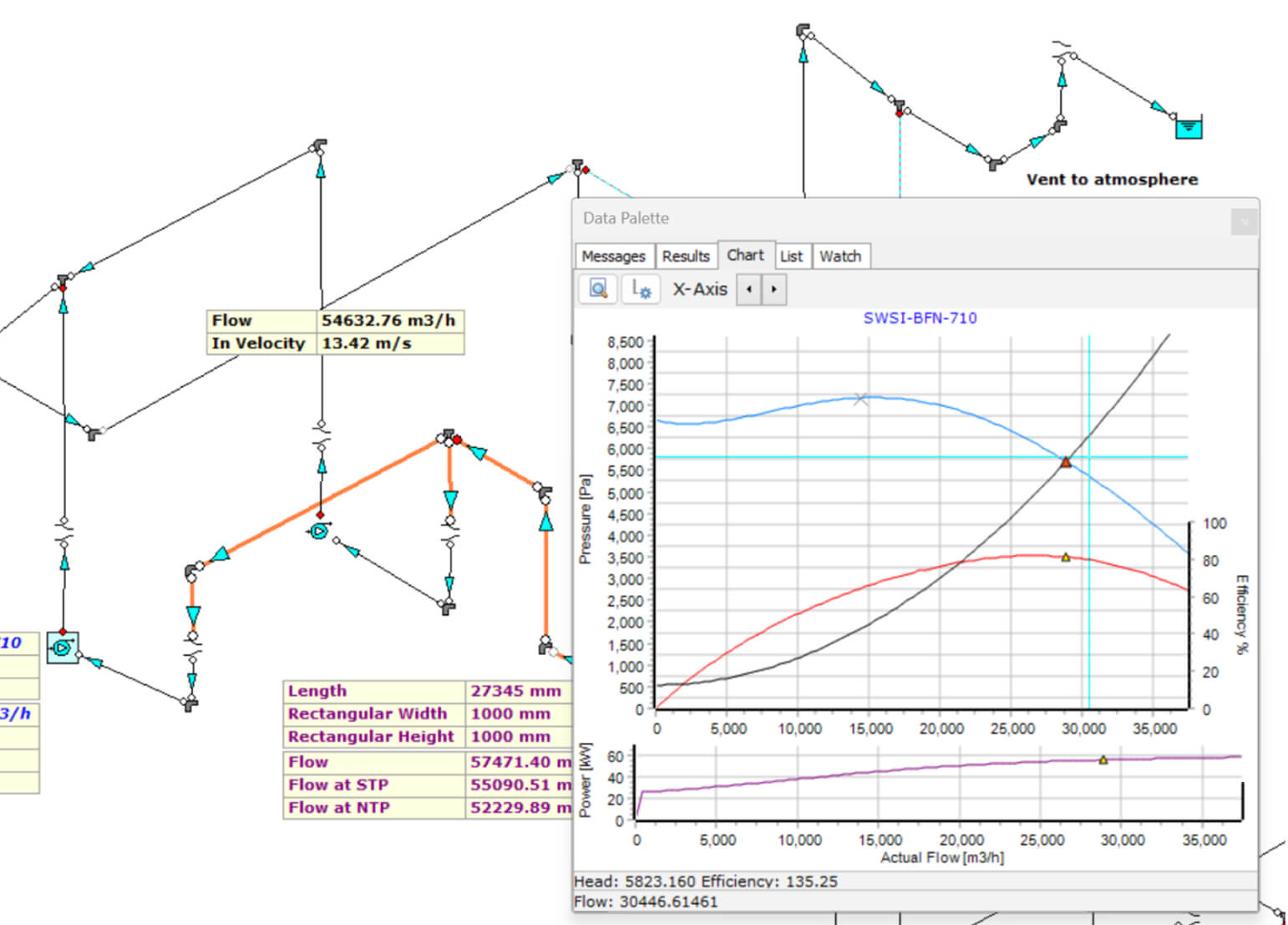
Task: Click the red operating point triangle on fan curve
Action: pyautogui.click(x=1066, y=462)
